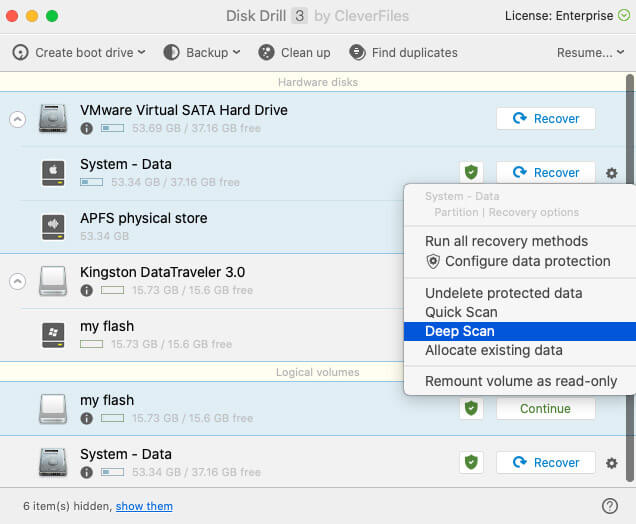Show info for VMware Virtual SATA Hard Drive

tap(86, 129)
